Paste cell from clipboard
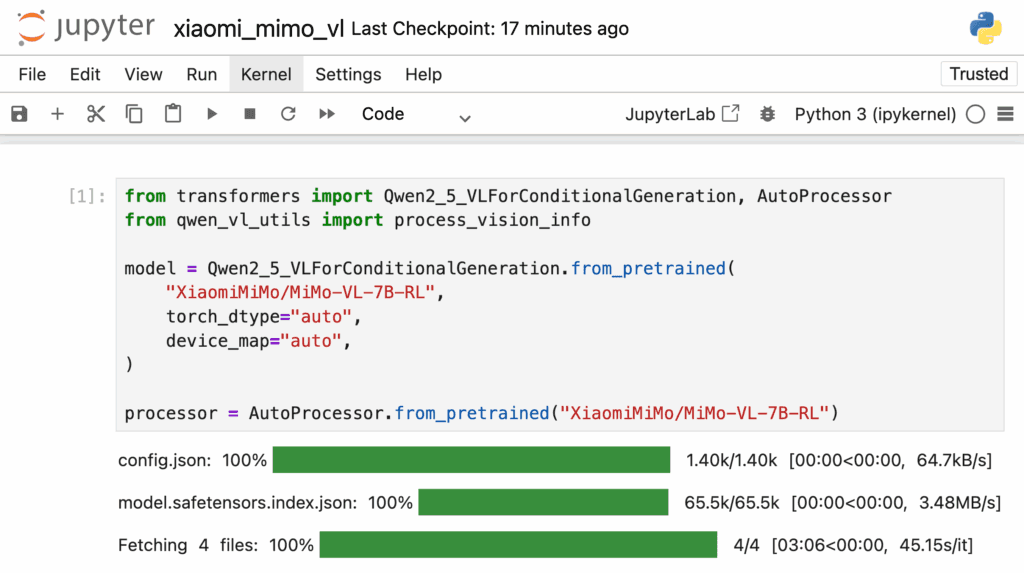Viewport: 1024px width, 573px height. [x=172, y=114]
